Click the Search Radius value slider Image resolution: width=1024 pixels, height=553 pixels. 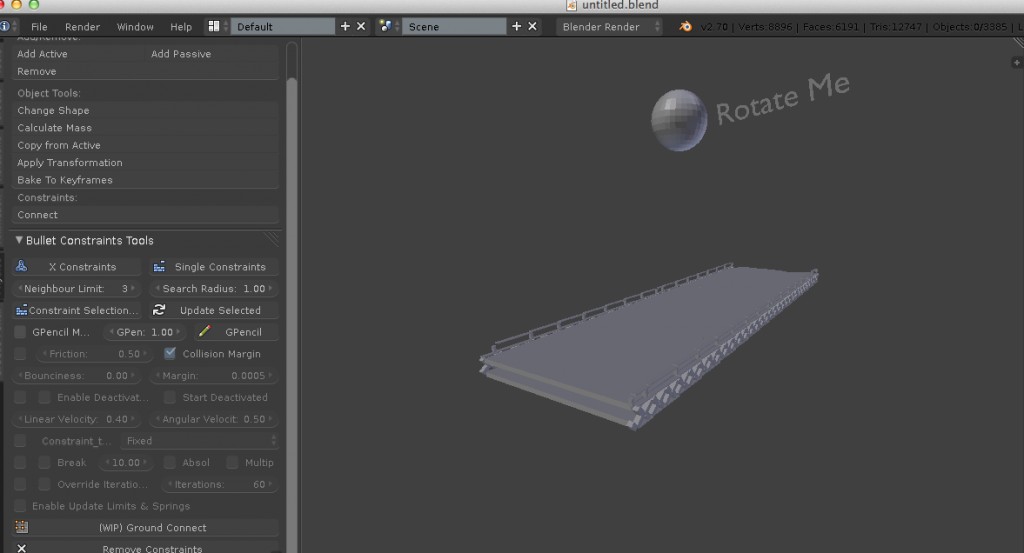click(213, 289)
